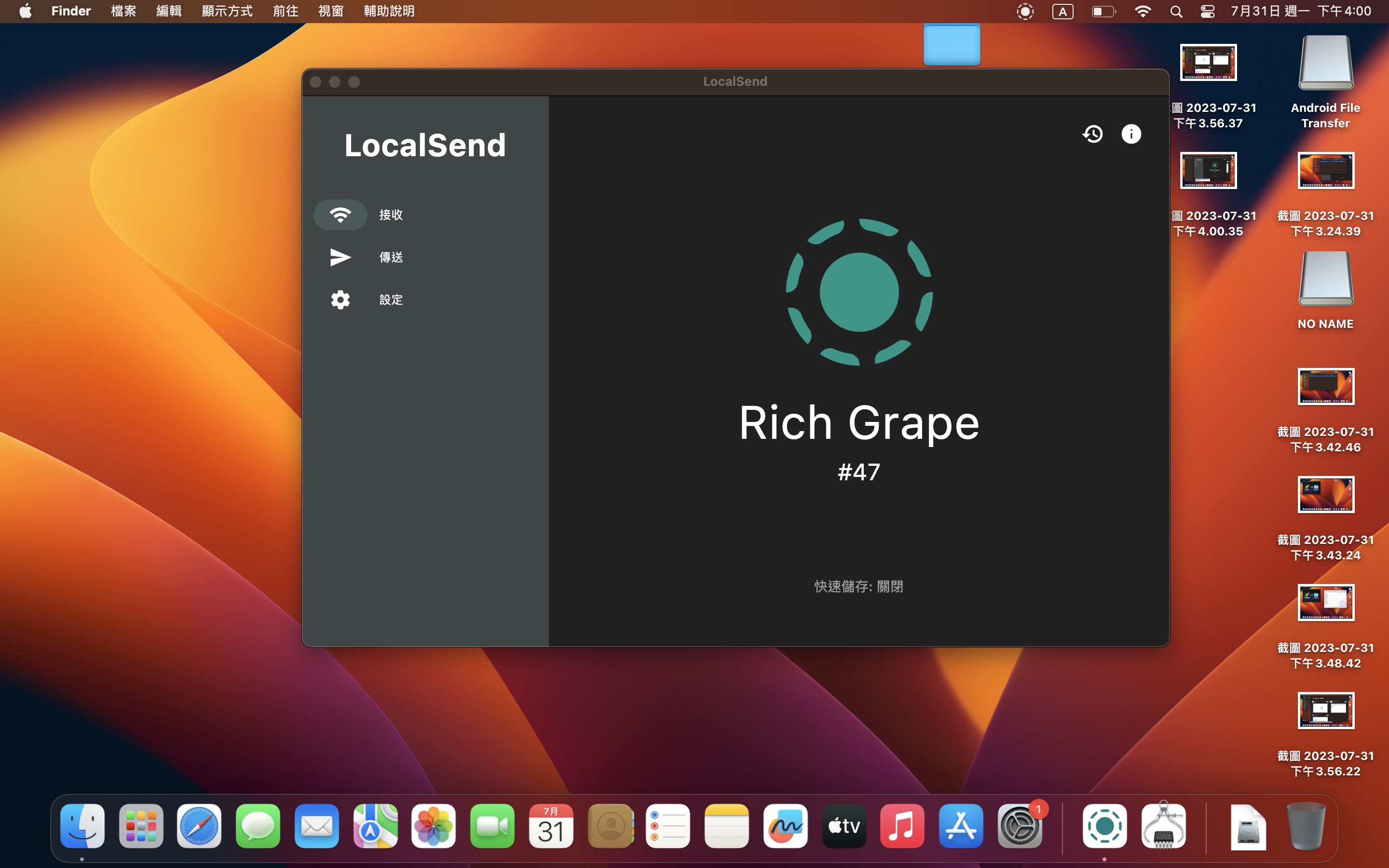Open Messages from the Dock
1389x868 pixels.
[x=258, y=826]
